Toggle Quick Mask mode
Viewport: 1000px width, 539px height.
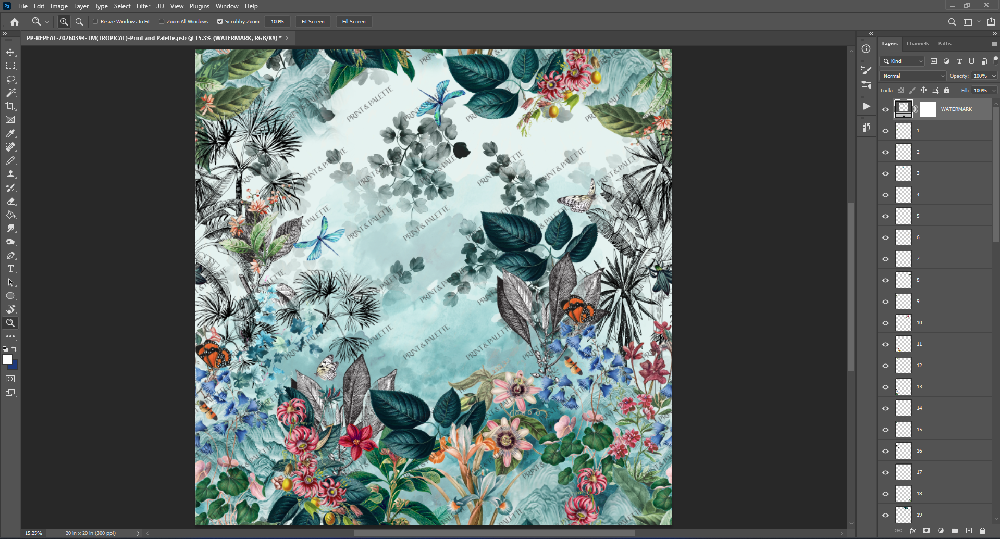10,379
